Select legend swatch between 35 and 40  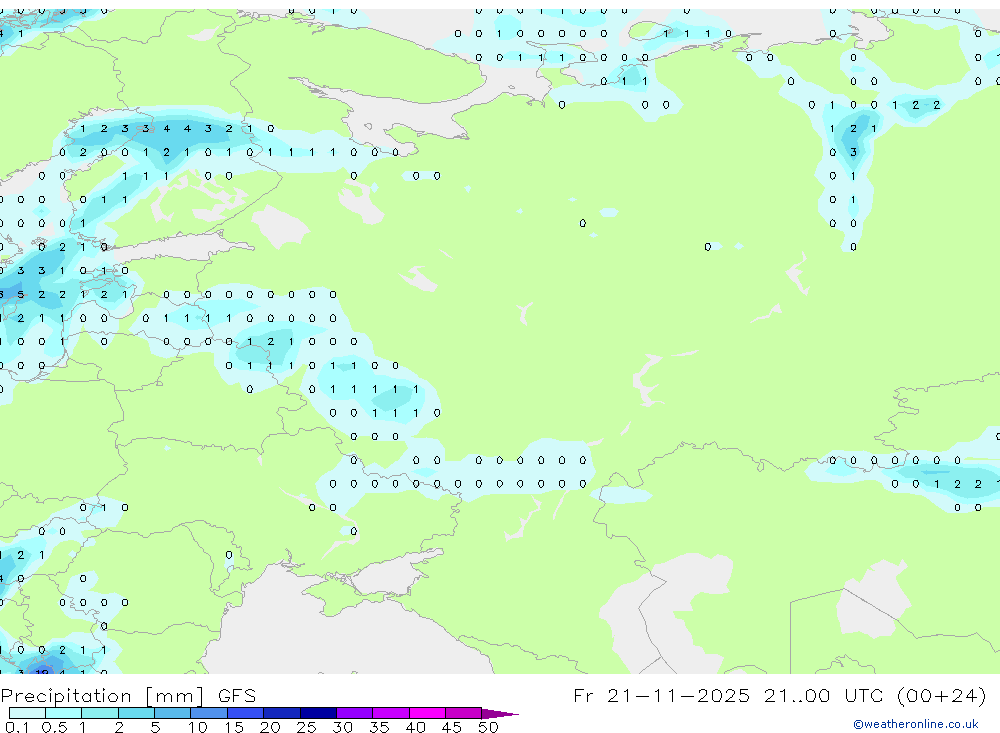pos(391,713)
